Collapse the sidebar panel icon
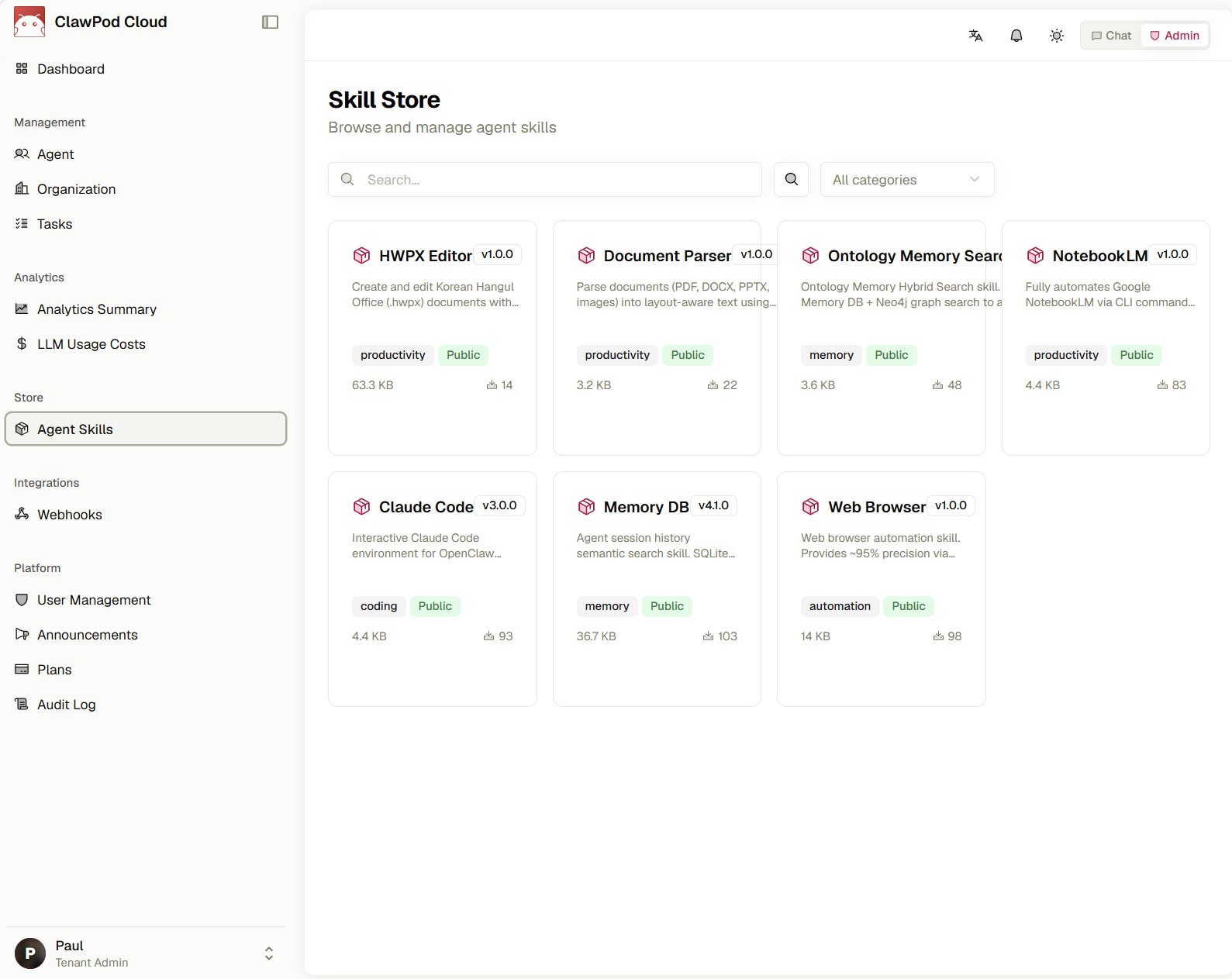The image size is (1232, 979). click(270, 22)
